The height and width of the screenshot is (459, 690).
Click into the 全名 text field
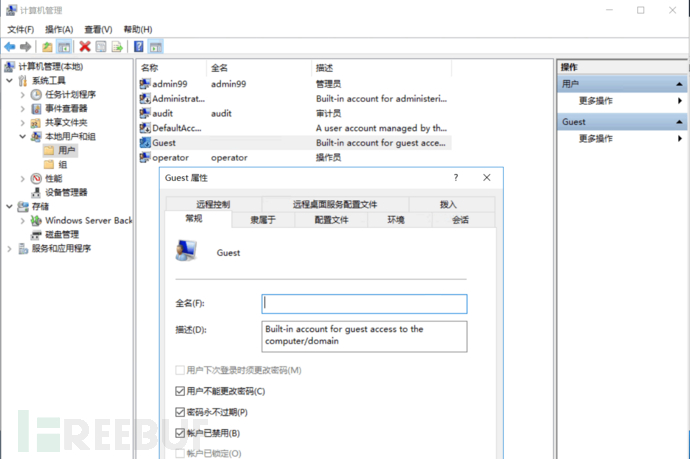tap(364, 303)
